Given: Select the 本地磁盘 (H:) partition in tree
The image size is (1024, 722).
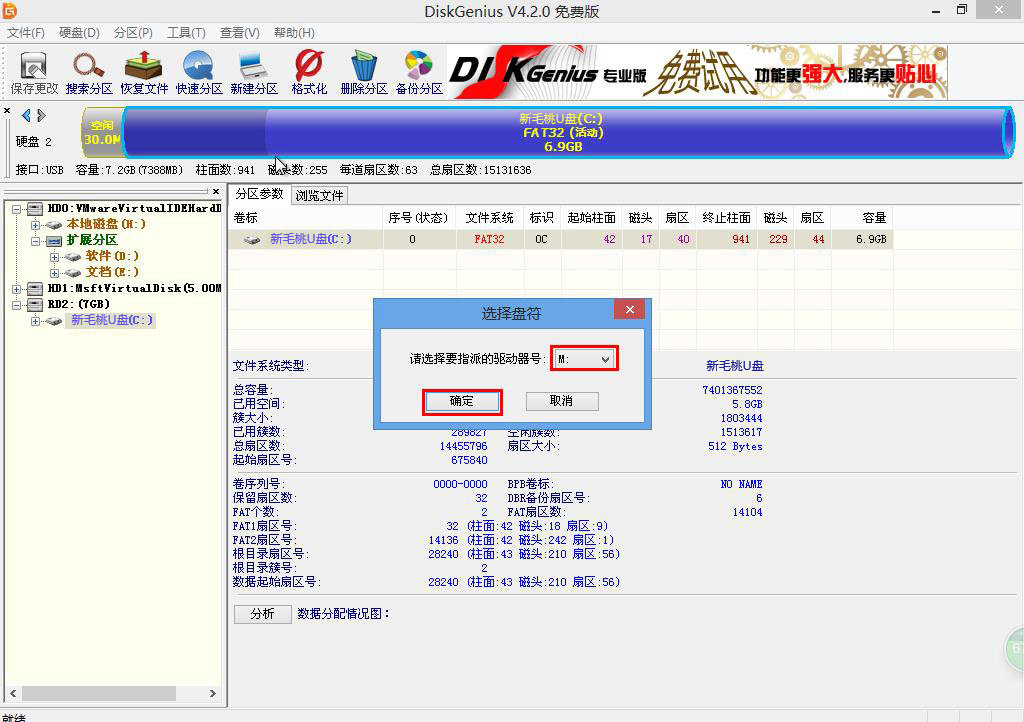Looking at the screenshot, I should [106, 224].
